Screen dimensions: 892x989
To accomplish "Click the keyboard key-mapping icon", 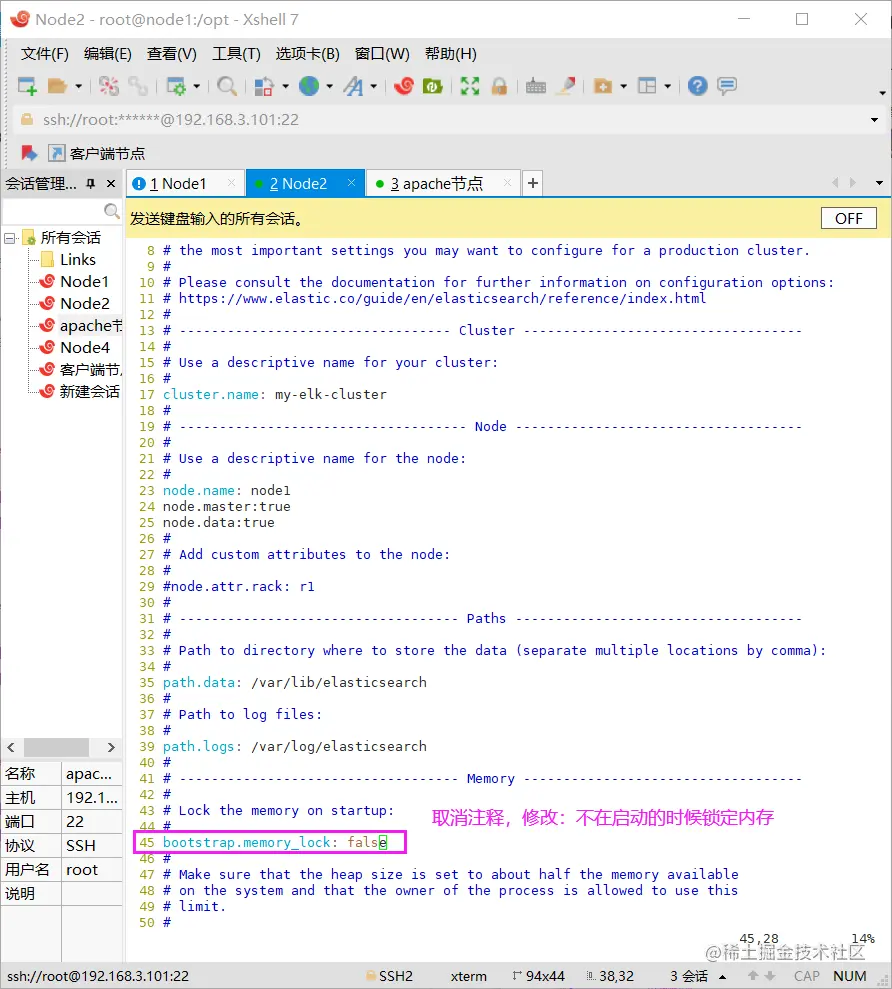I will click(x=536, y=86).
